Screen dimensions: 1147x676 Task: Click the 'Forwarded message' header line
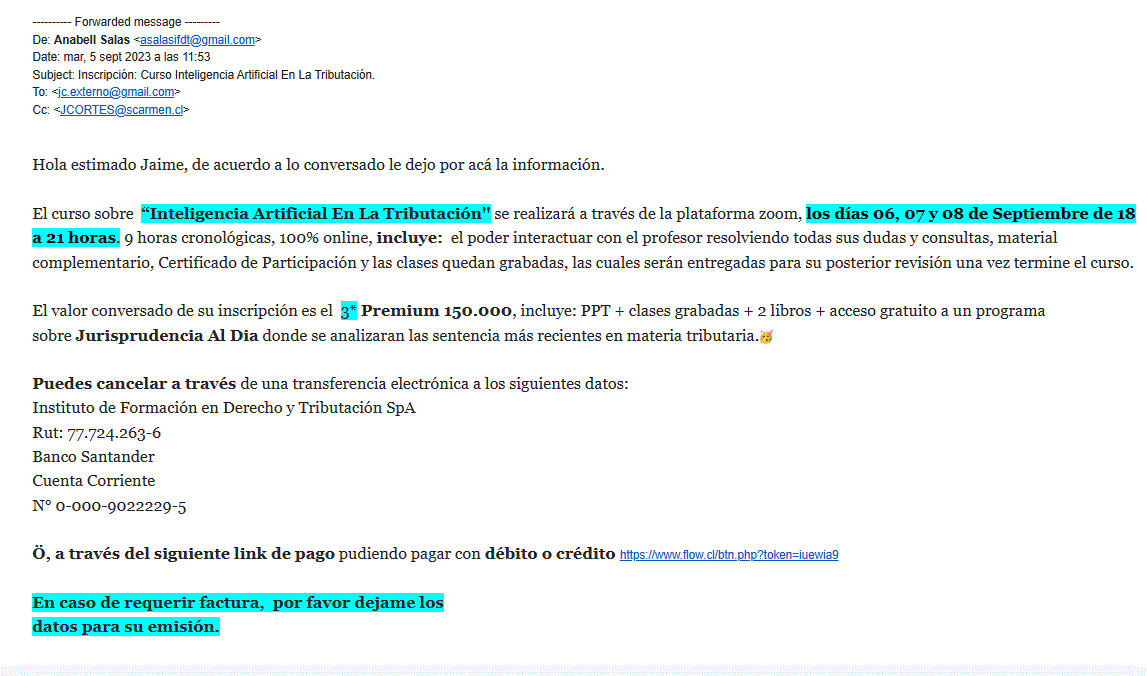point(126,22)
